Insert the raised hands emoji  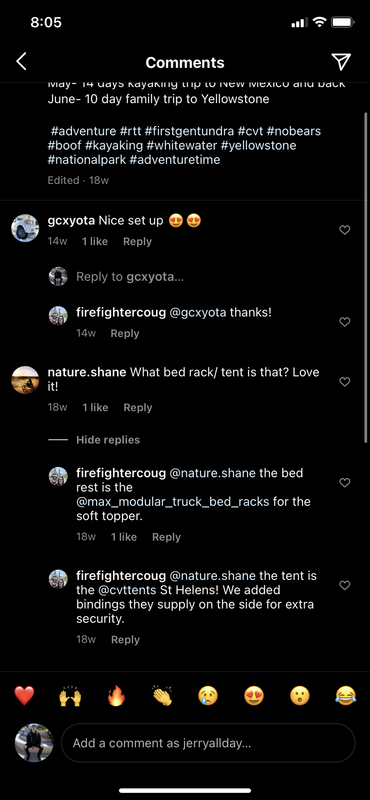(70, 695)
